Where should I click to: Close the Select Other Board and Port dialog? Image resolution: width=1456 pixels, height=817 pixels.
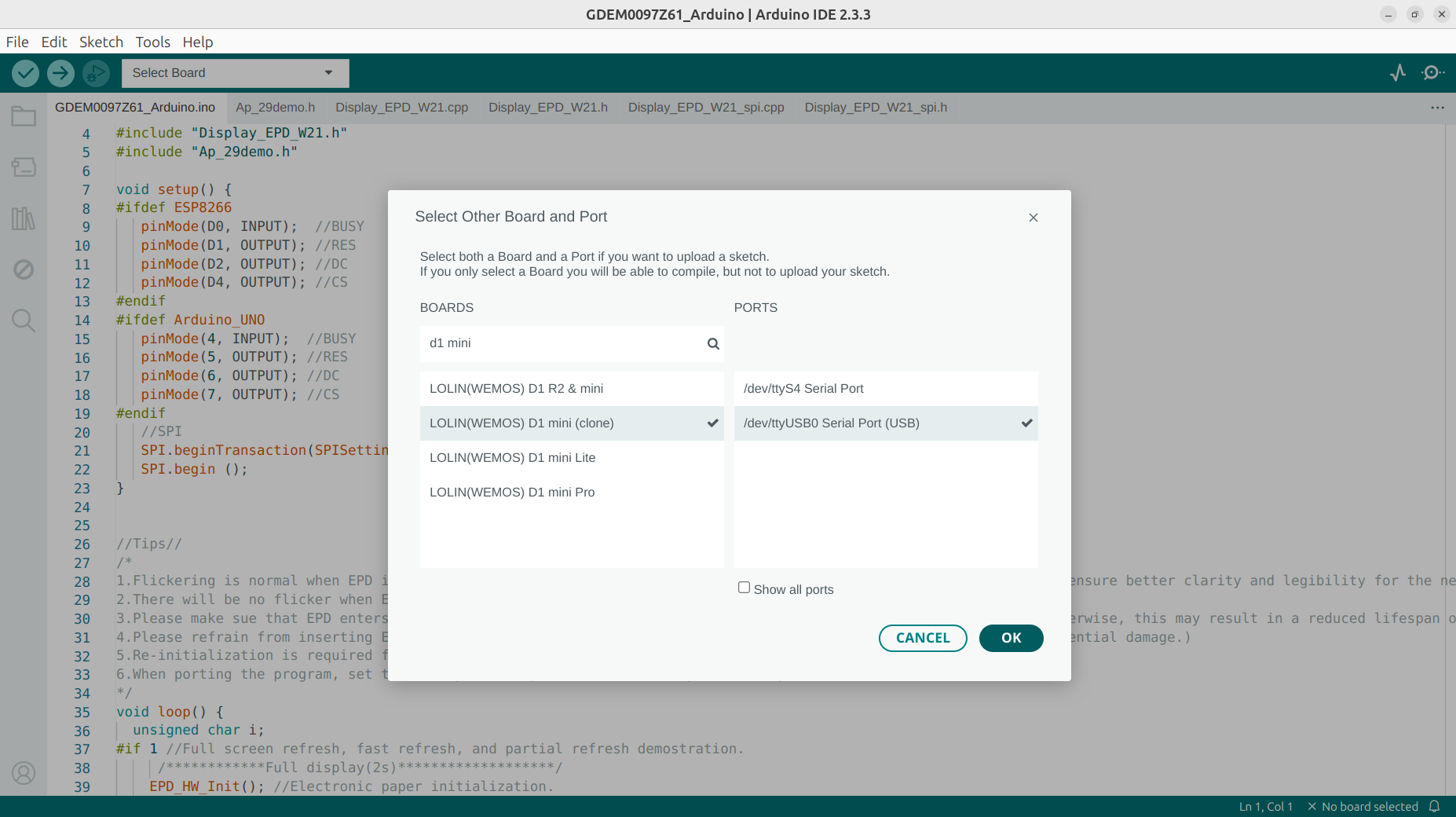click(1033, 218)
